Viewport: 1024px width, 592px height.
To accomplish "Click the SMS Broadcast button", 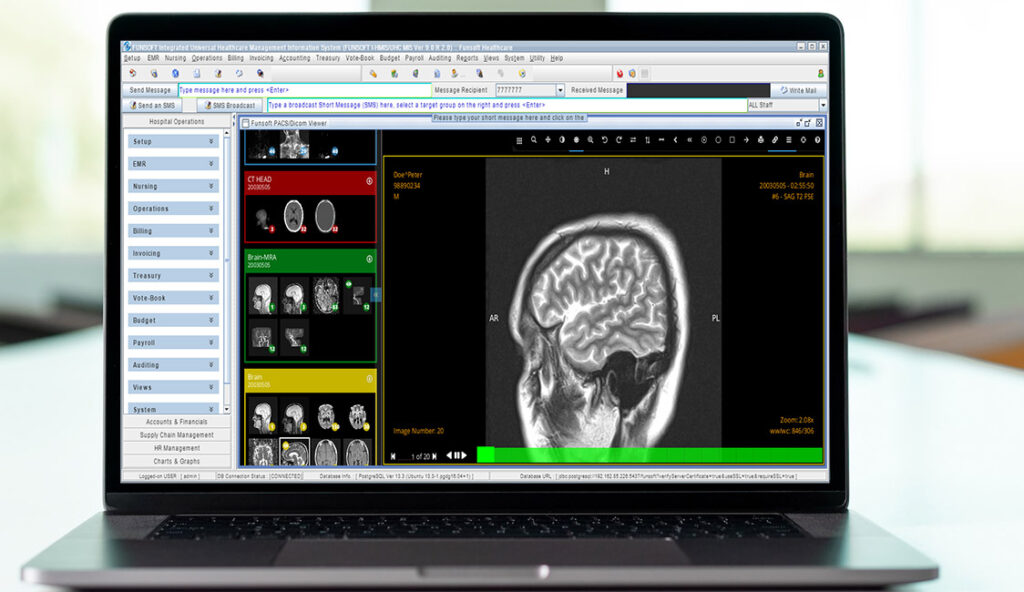I will pos(230,104).
